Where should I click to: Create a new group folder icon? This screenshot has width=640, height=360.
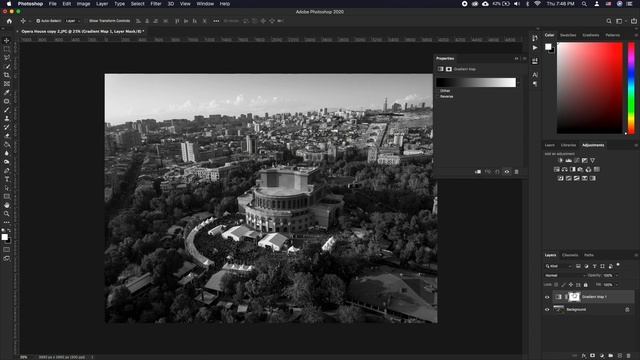pyautogui.click(x=611, y=356)
